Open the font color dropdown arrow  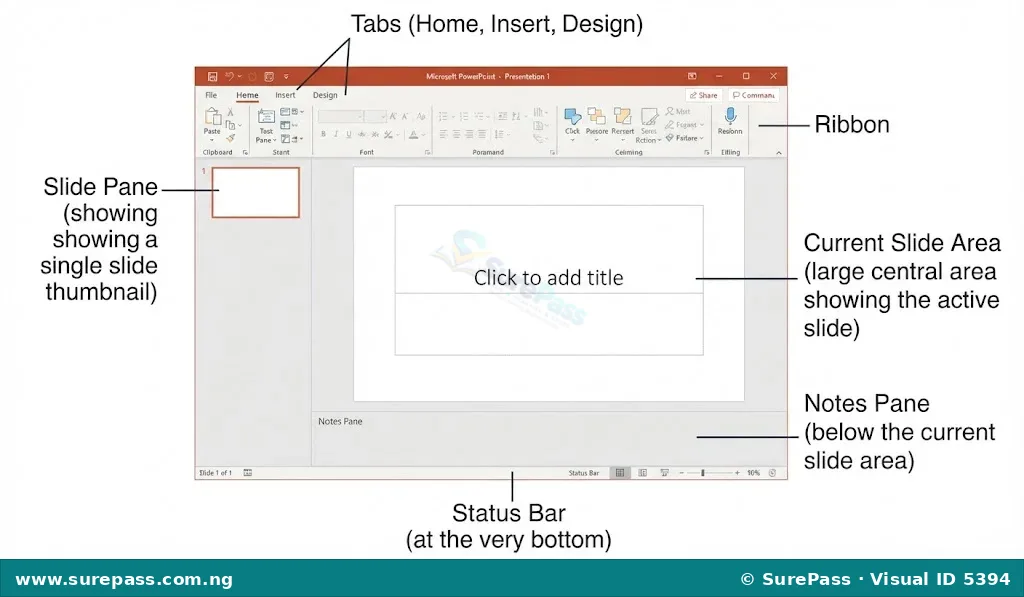(x=424, y=135)
